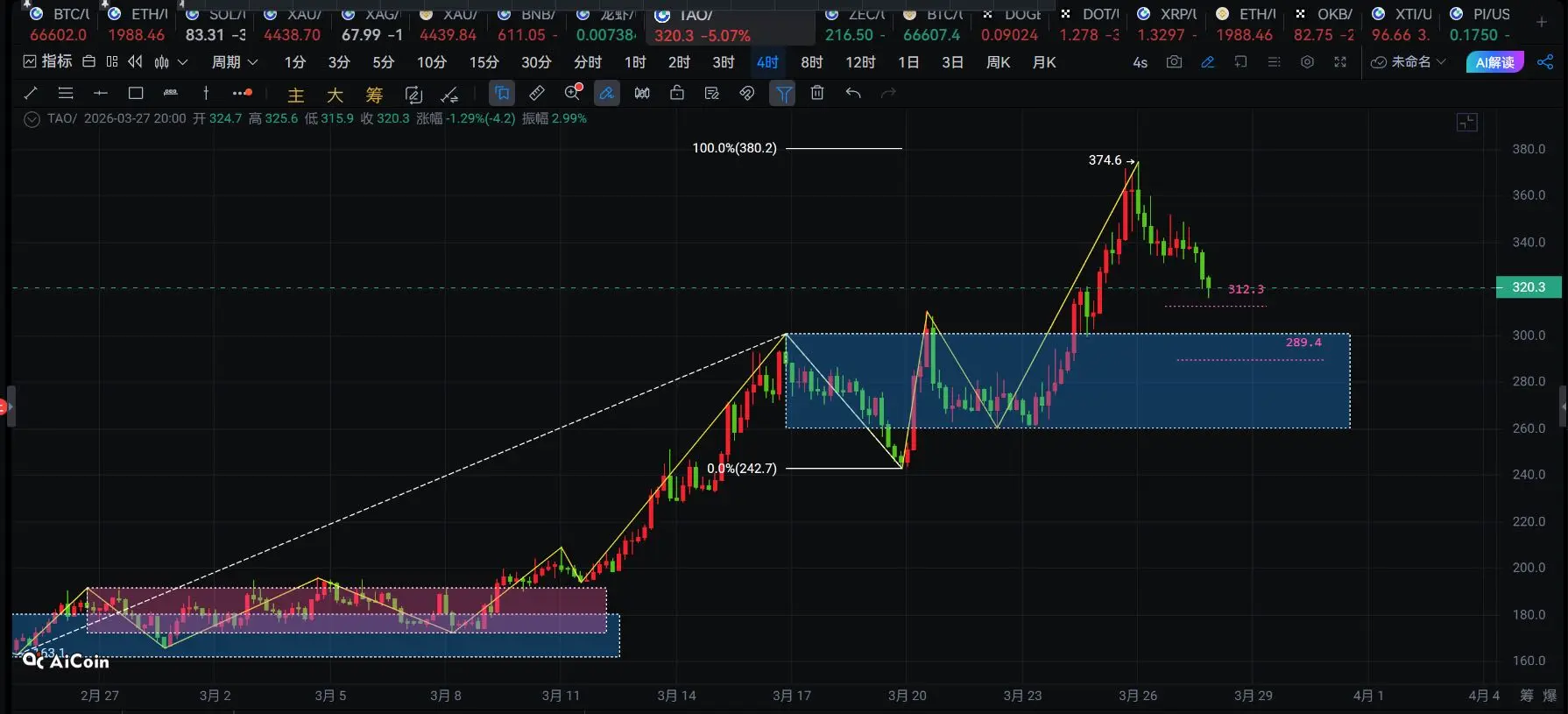Toggle the blue drawing pencil icon

coord(1207,62)
